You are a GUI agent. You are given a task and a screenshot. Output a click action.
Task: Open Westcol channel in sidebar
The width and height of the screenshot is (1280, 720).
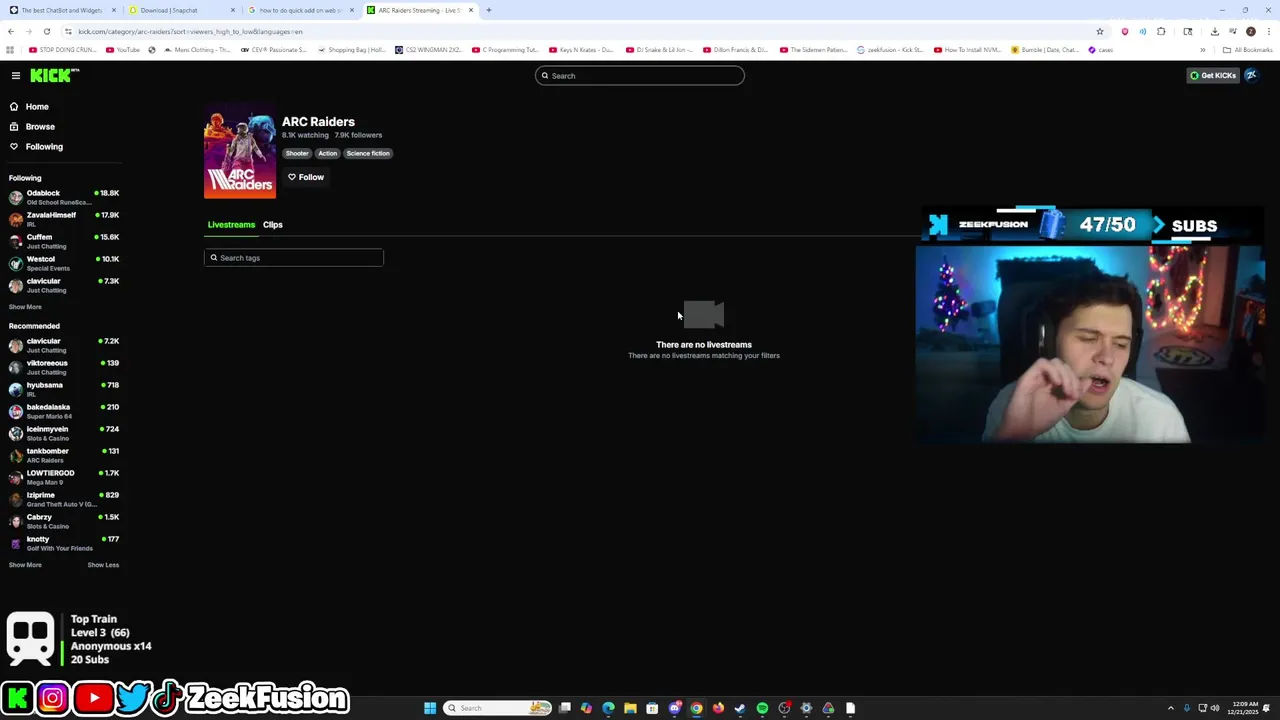point(64,263)
